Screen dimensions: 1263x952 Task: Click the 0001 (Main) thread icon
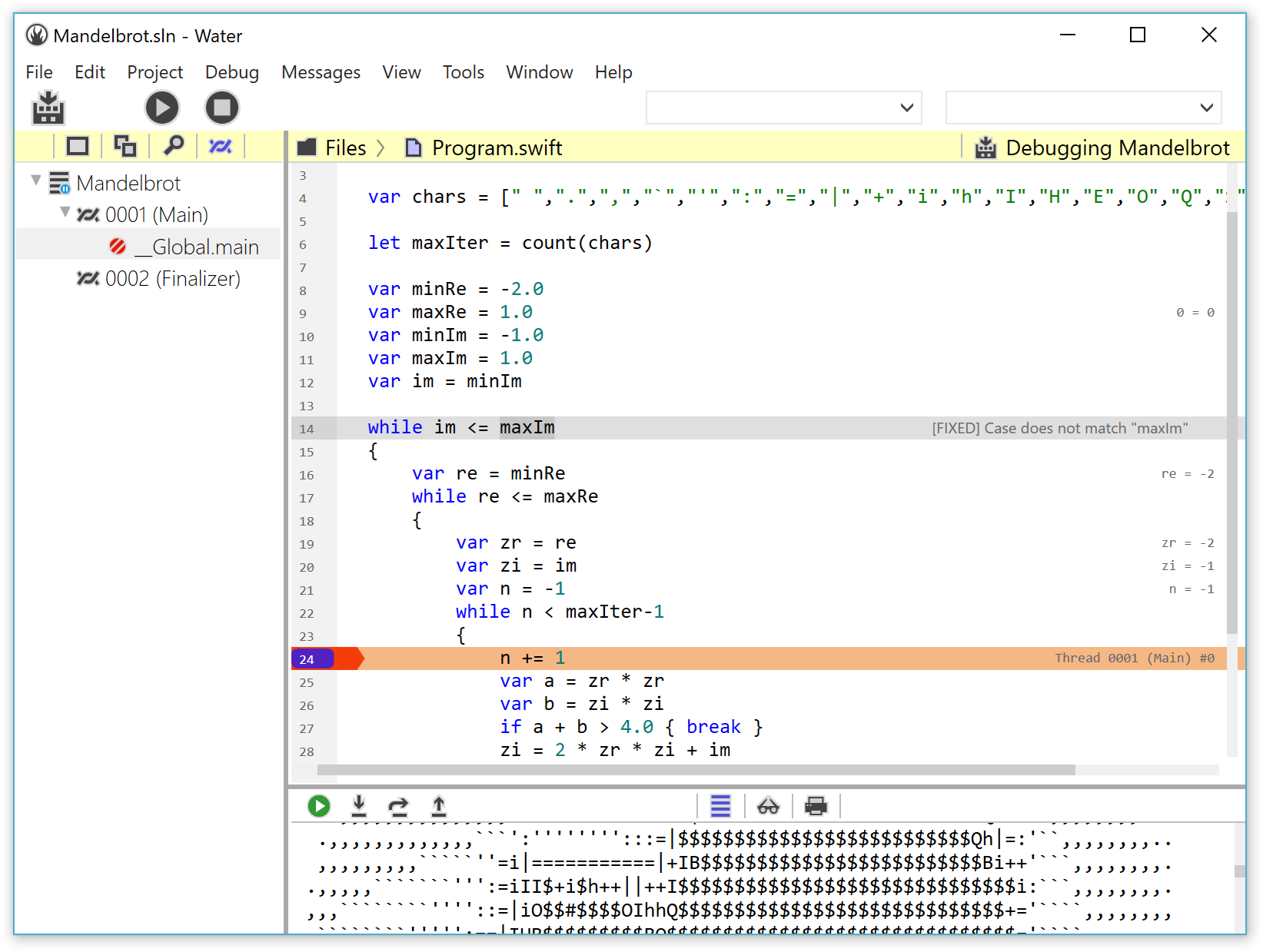88,215
